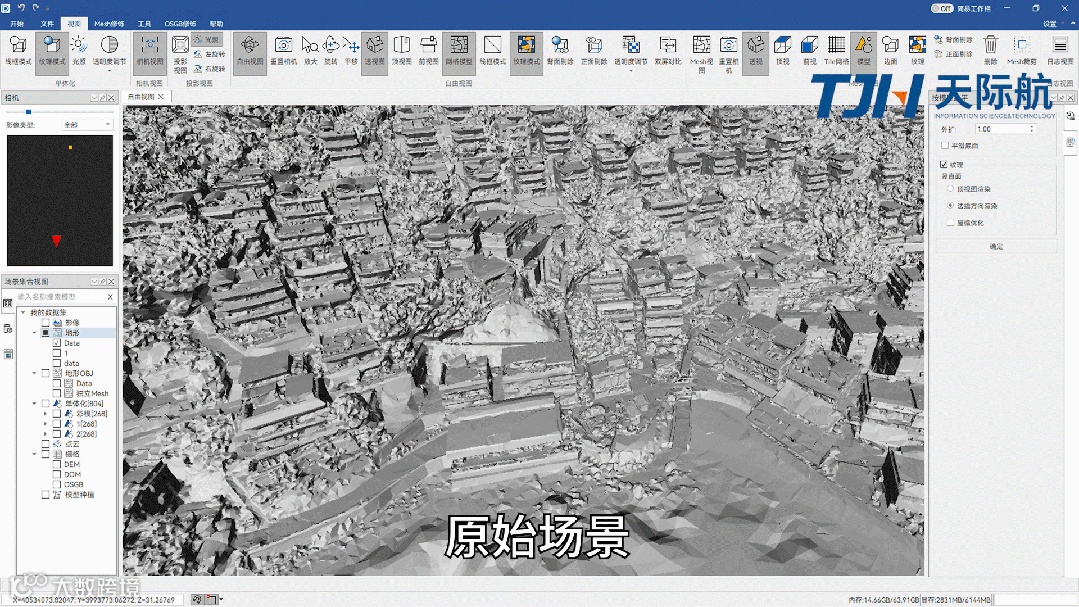Screen dimensions: 1079x607
Task: Expand the 1[268] tree node
Action: [x=45, y=423]
